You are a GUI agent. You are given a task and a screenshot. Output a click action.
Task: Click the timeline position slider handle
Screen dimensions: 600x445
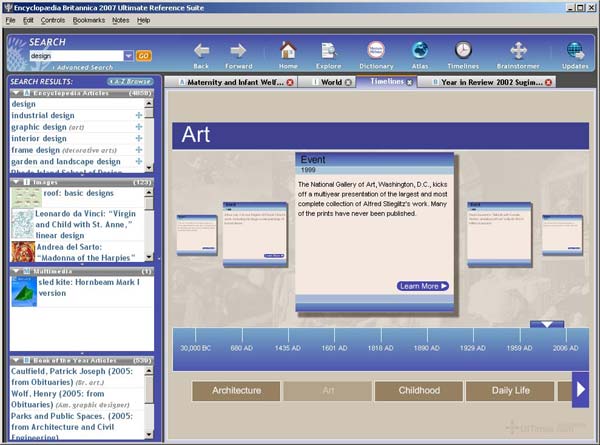click(547, 324)
